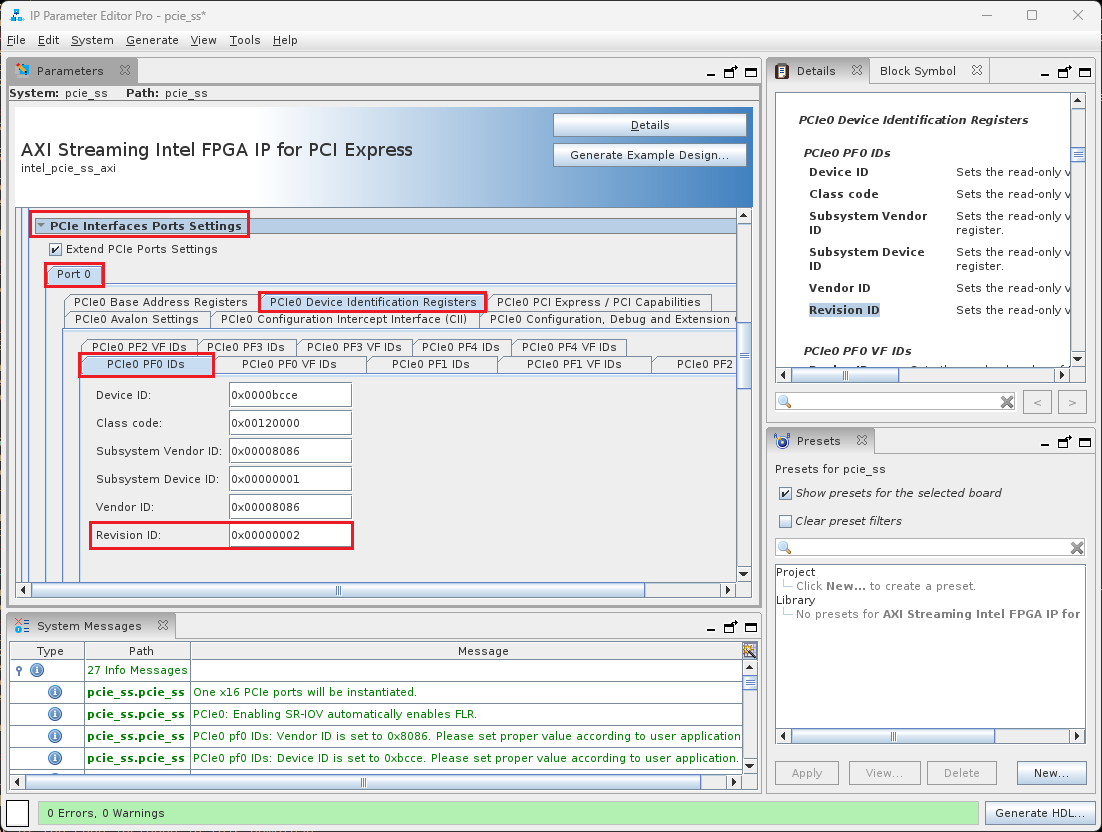The width and height of the screenshot is (1102, 832).
Task: Collapse PCIe Interfaces Ports Settings section
Action: (41, 226)
